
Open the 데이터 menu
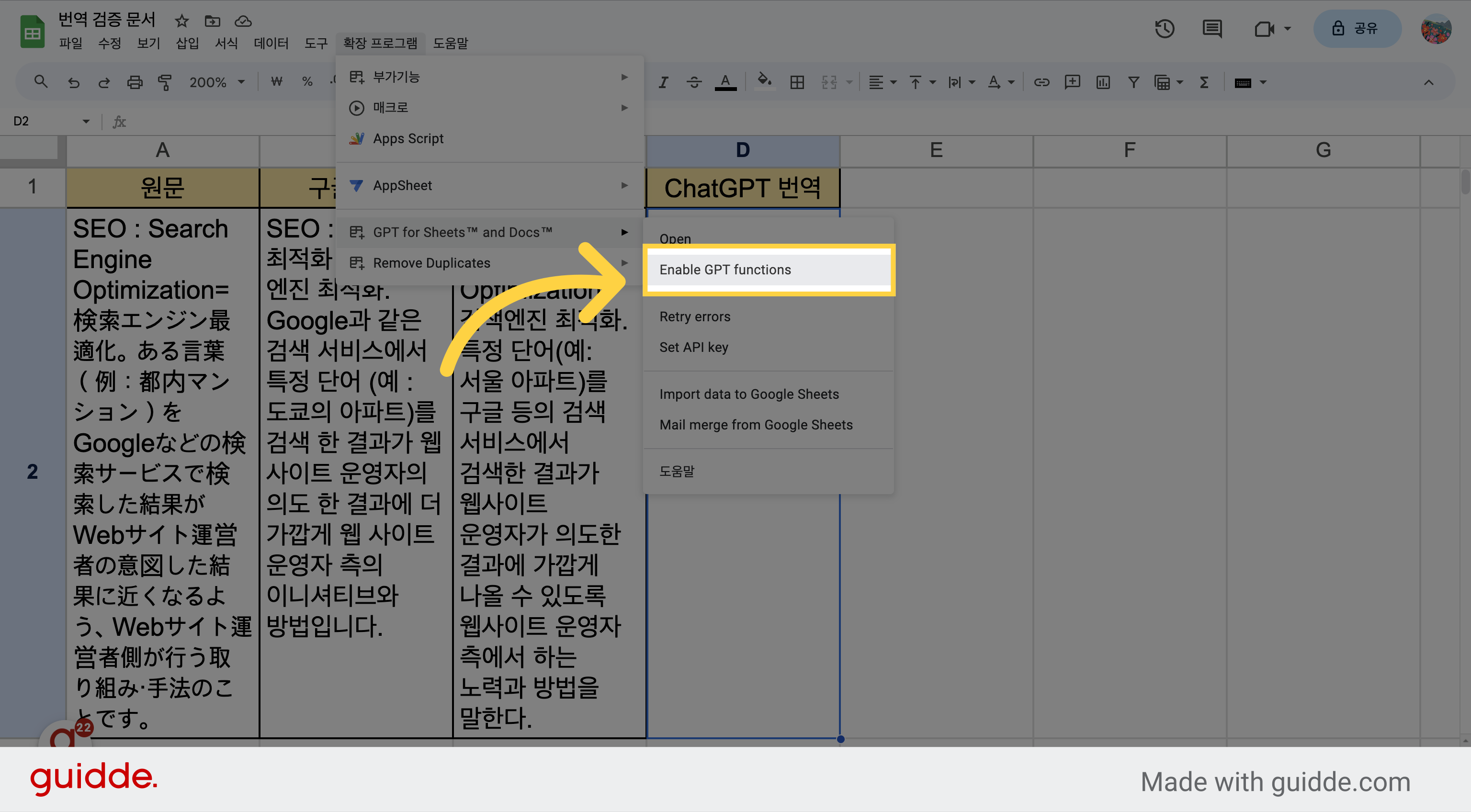click(x=271, y=43)
